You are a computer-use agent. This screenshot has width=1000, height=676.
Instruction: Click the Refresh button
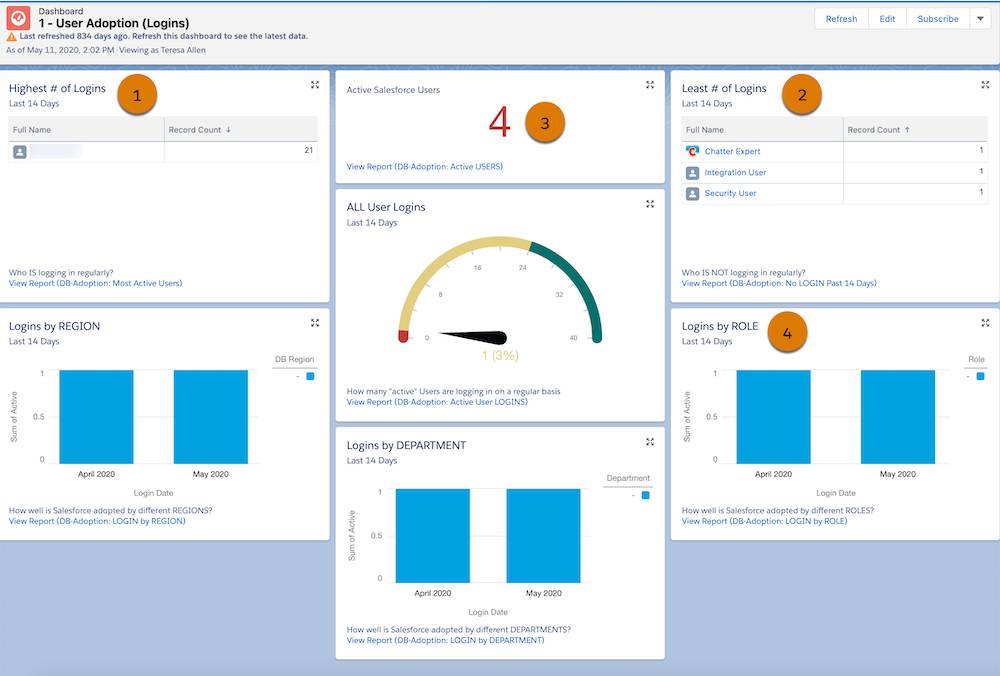[841, 18]
